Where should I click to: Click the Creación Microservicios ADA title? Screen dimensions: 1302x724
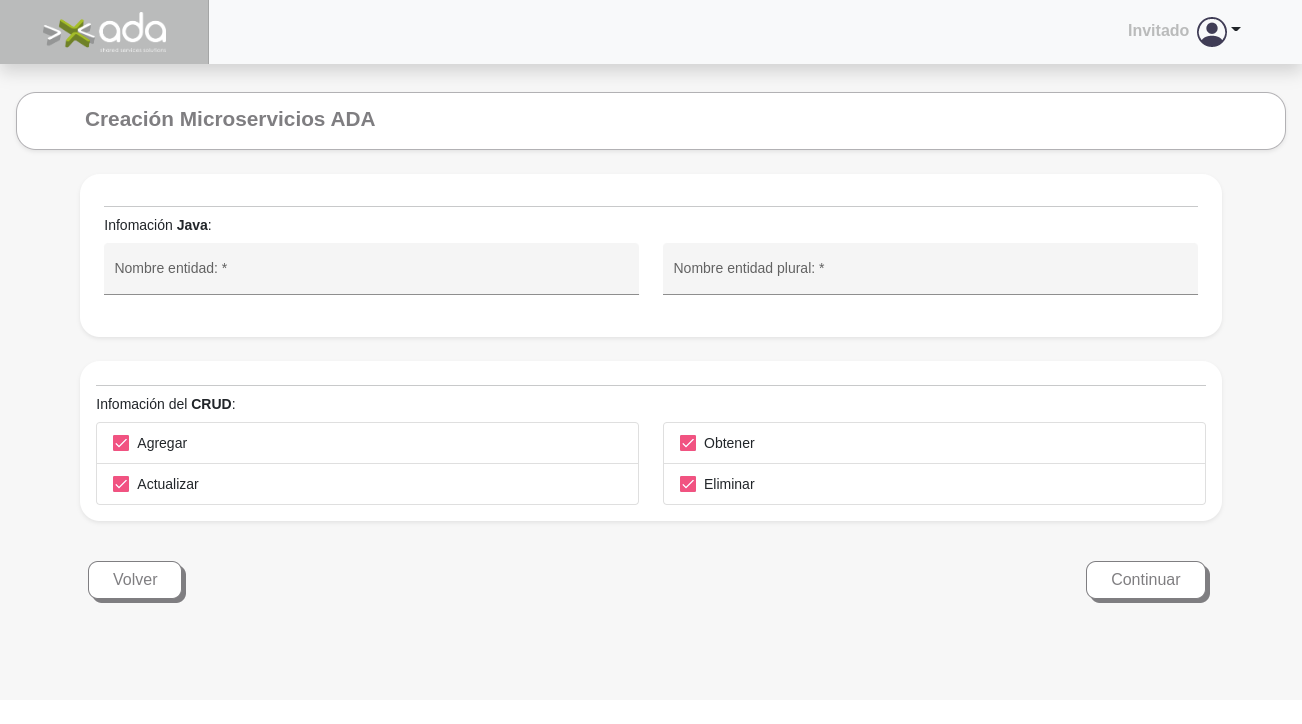coord(230,119)
